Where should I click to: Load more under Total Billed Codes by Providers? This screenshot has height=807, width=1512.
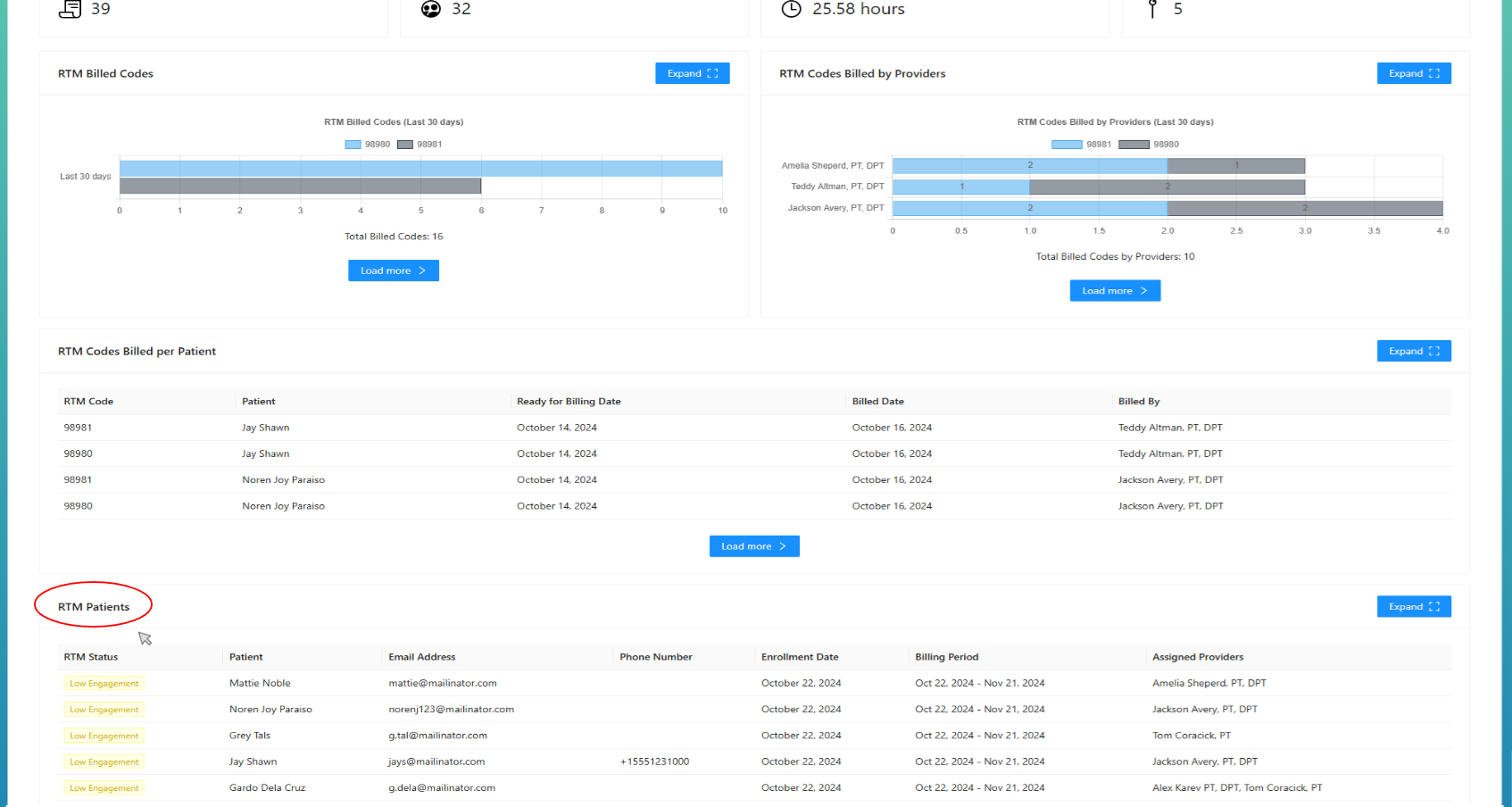(x=1114, y=291)
